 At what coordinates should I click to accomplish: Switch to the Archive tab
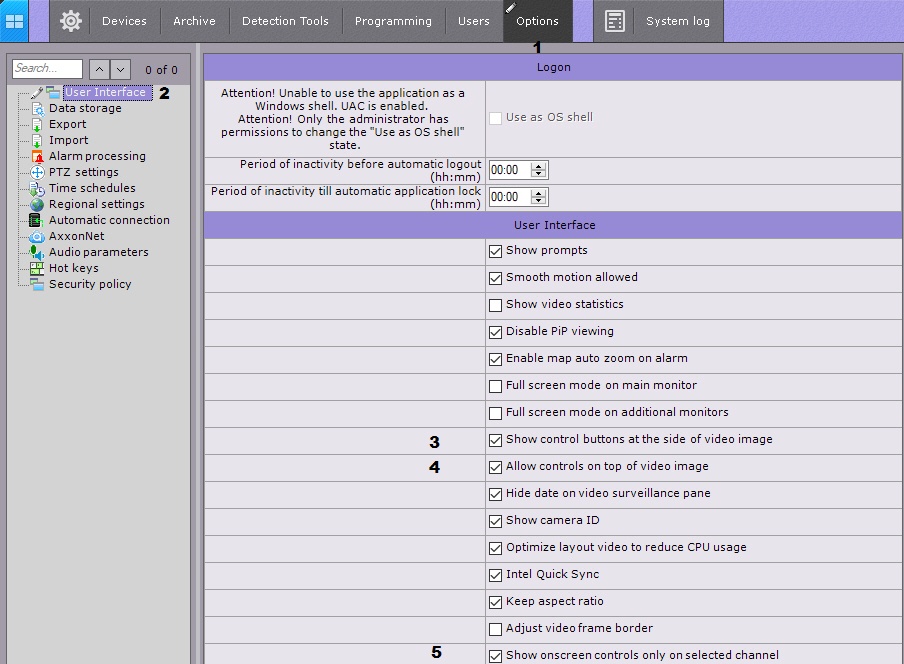coord(194,21)
